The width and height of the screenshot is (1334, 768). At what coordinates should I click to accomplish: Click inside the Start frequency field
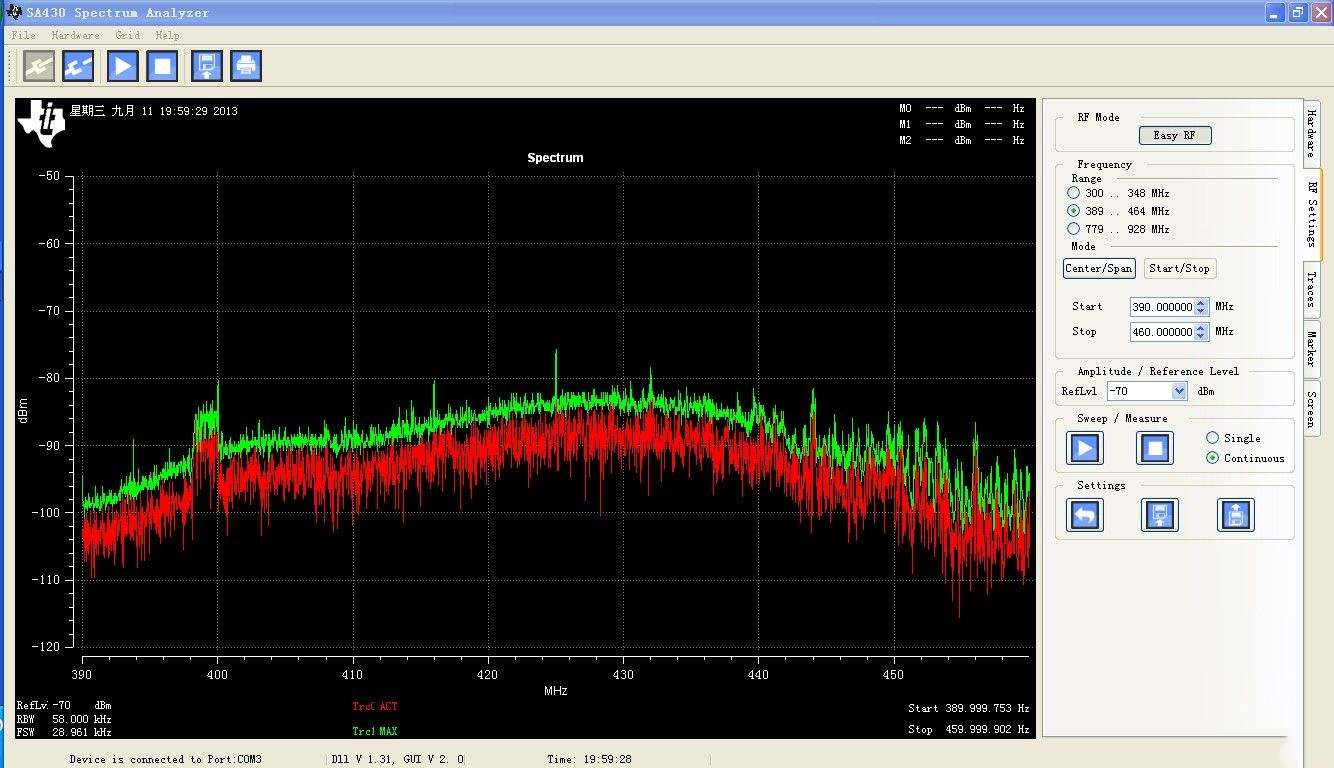[x=1161, y=307]
